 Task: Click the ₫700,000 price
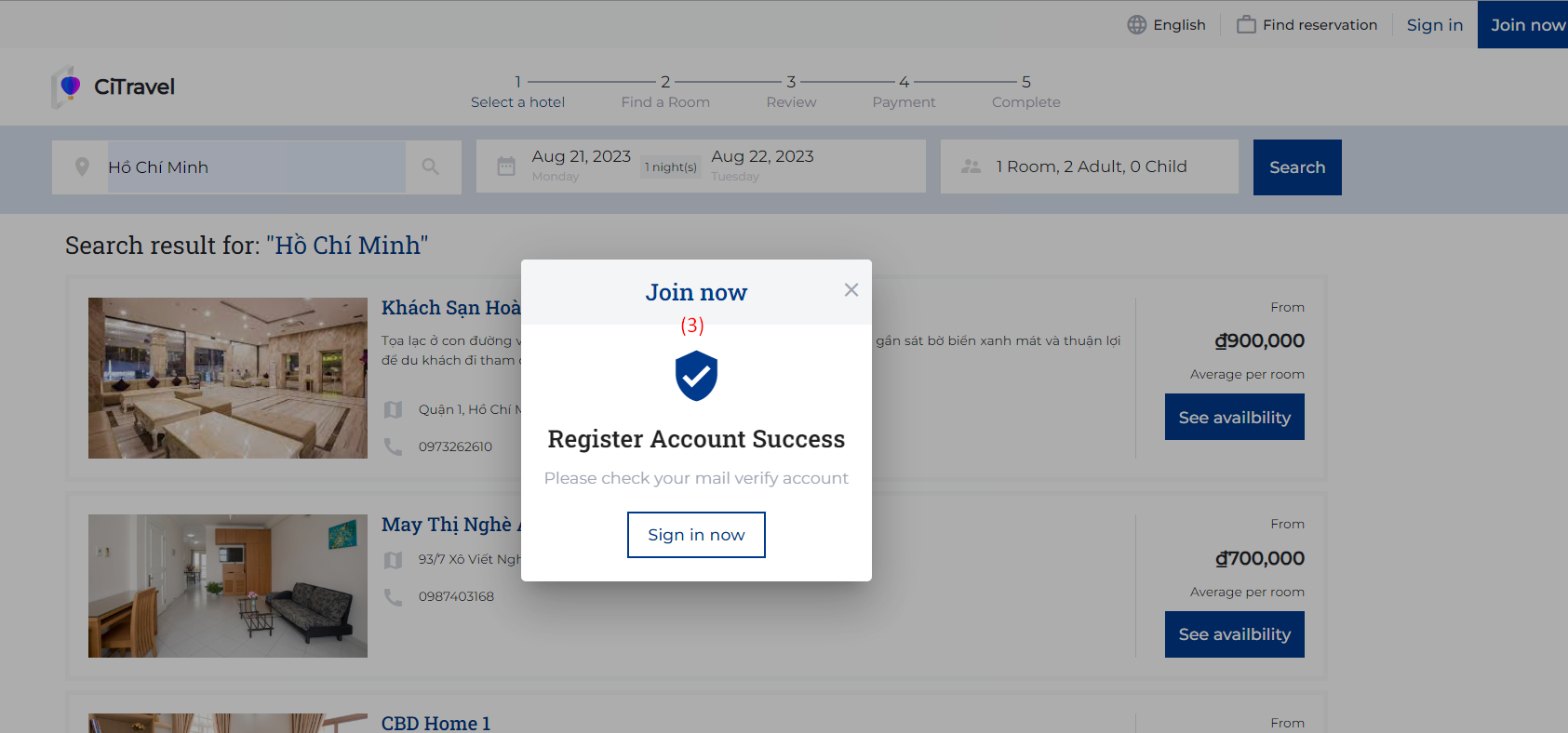1260,558
